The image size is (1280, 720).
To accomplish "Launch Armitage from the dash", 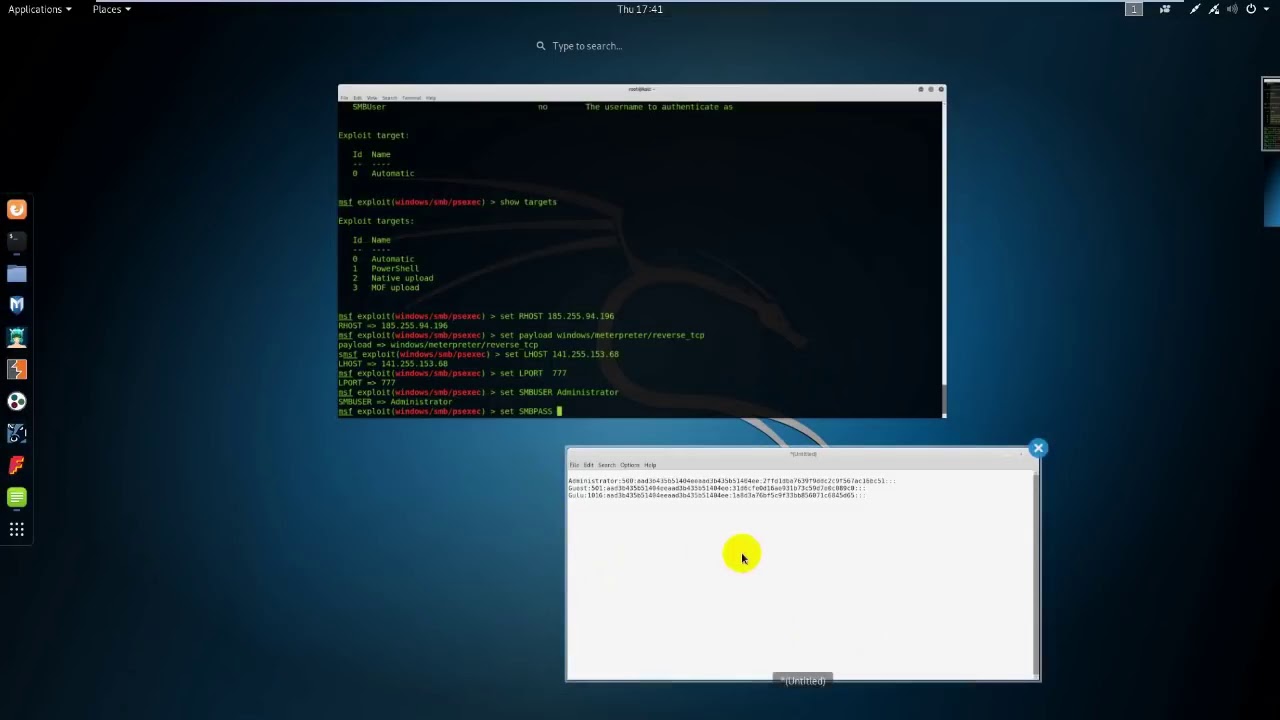I will point(17,337).
